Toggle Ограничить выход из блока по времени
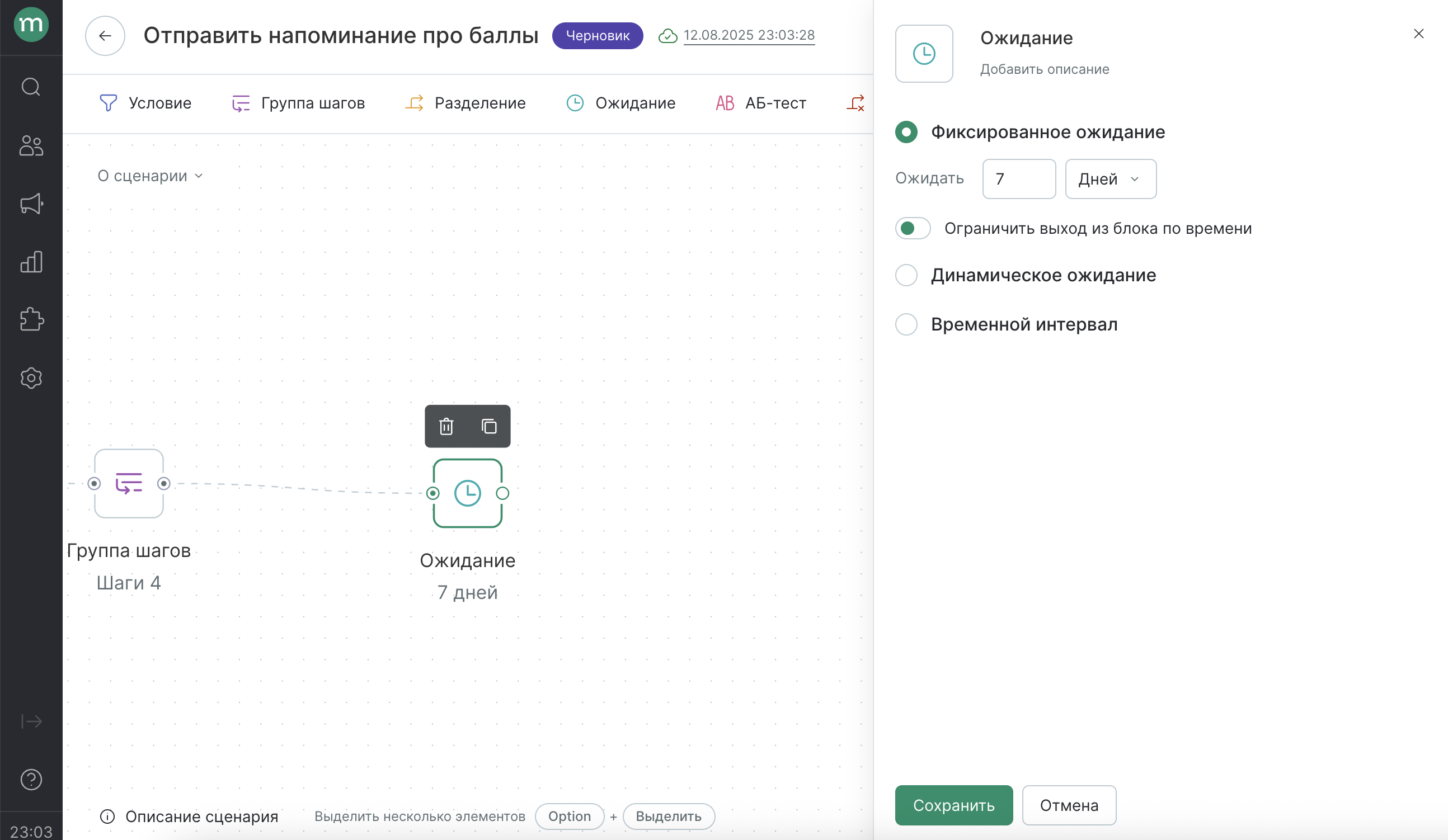The image size is (1448, 840). 913,229
